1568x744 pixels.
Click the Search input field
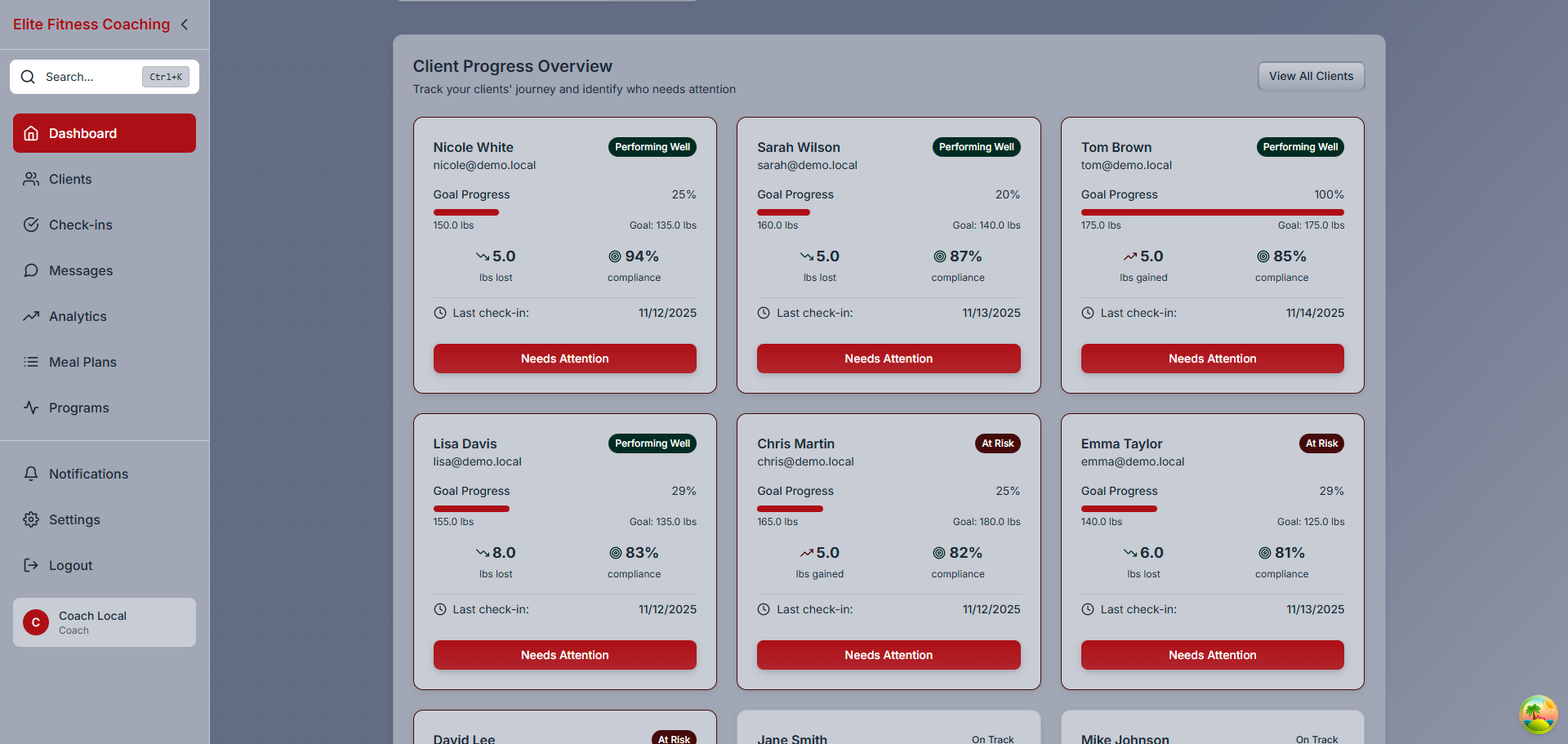90,77
